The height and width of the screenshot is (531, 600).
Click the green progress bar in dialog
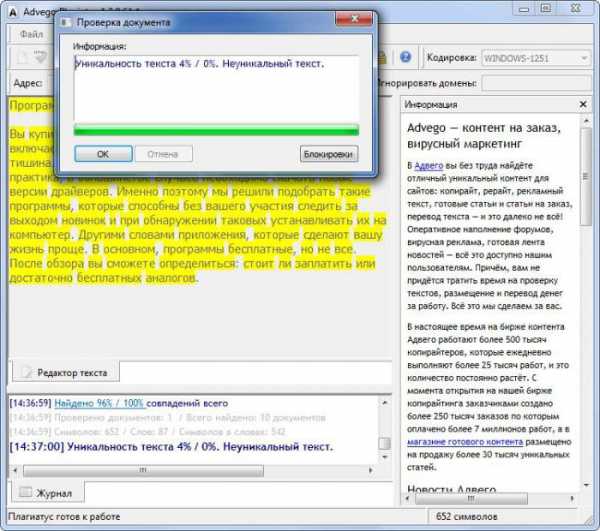(x=216, y=130)
